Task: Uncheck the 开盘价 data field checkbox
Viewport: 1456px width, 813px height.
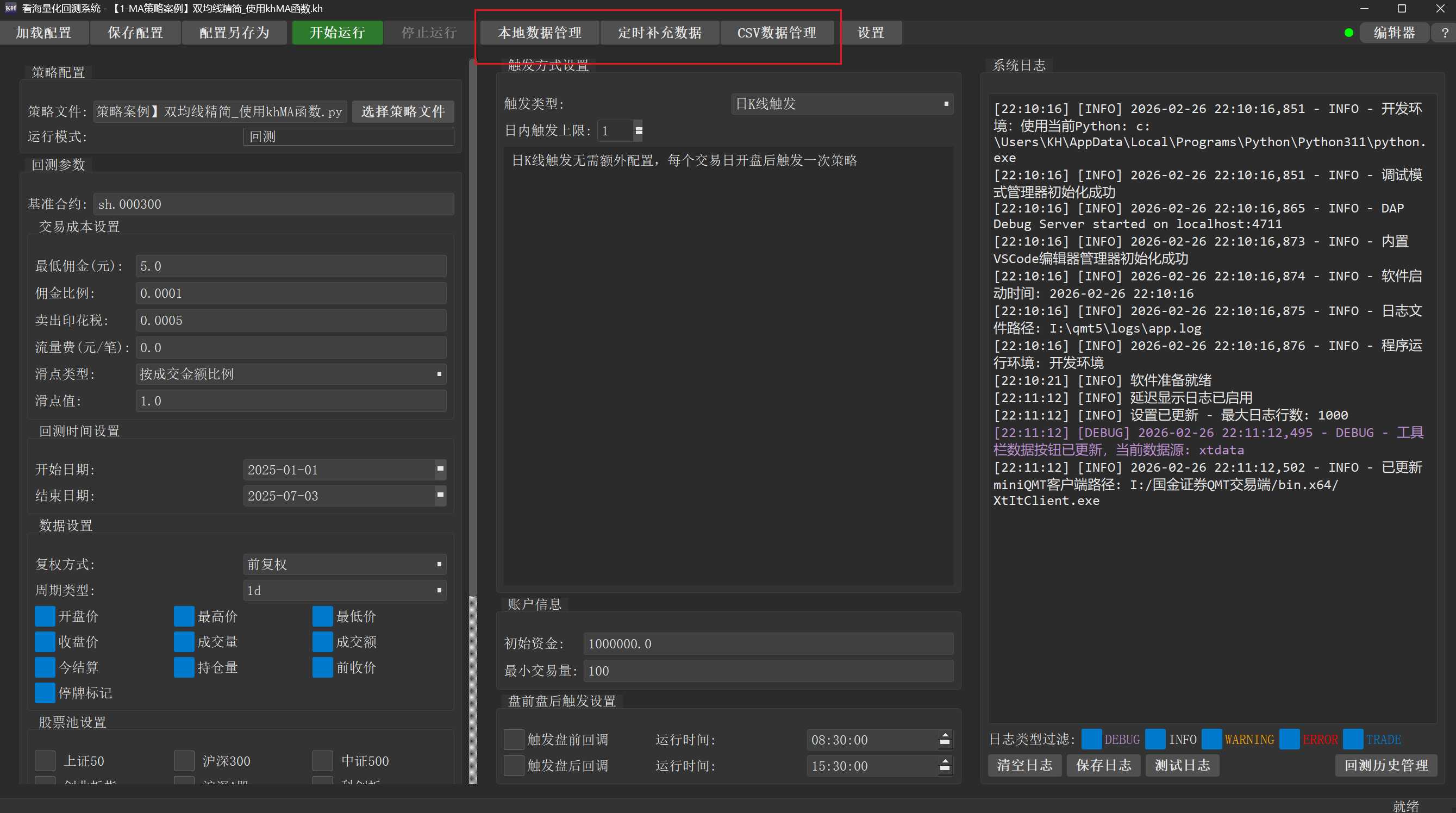Action: (45, 616)
